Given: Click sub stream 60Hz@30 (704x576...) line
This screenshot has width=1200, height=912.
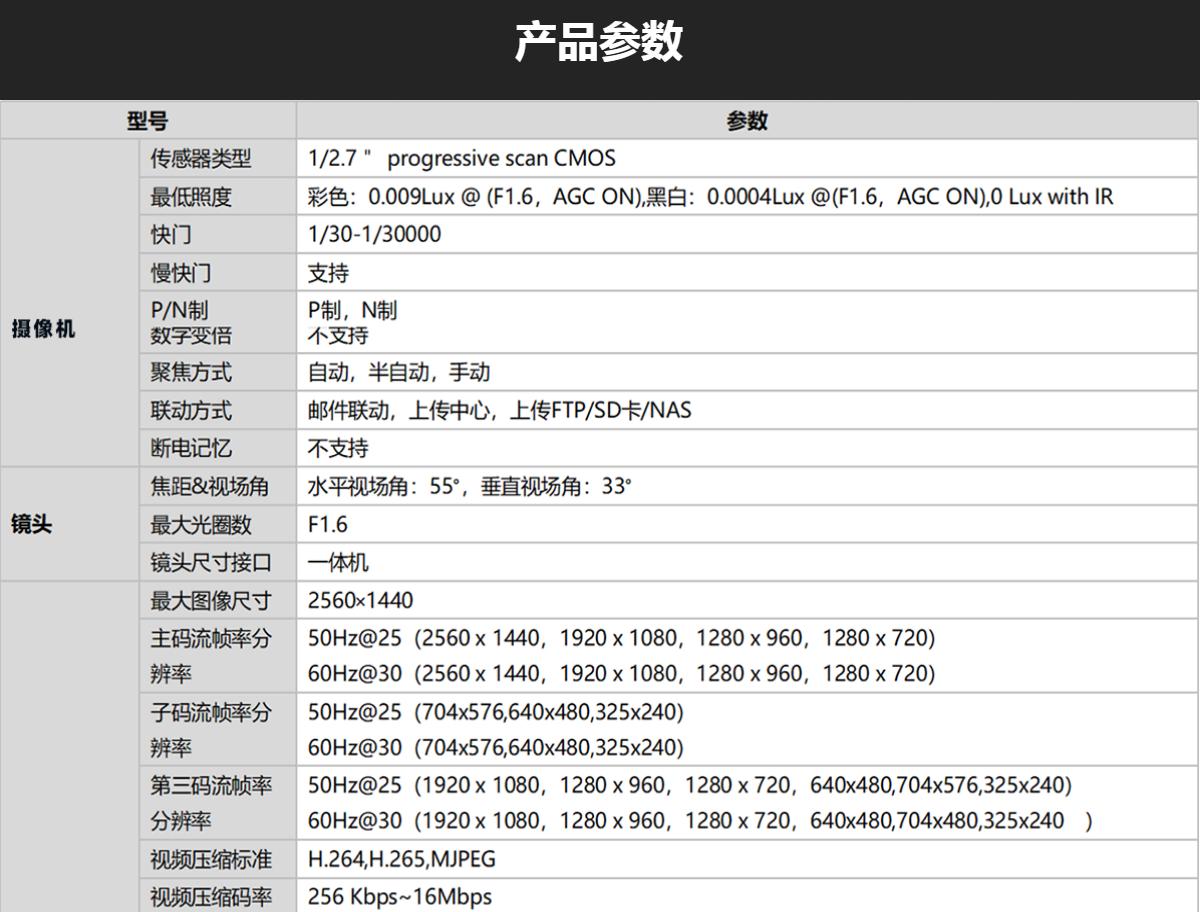Looking at the screenshot, I should [x=496, y=747].
